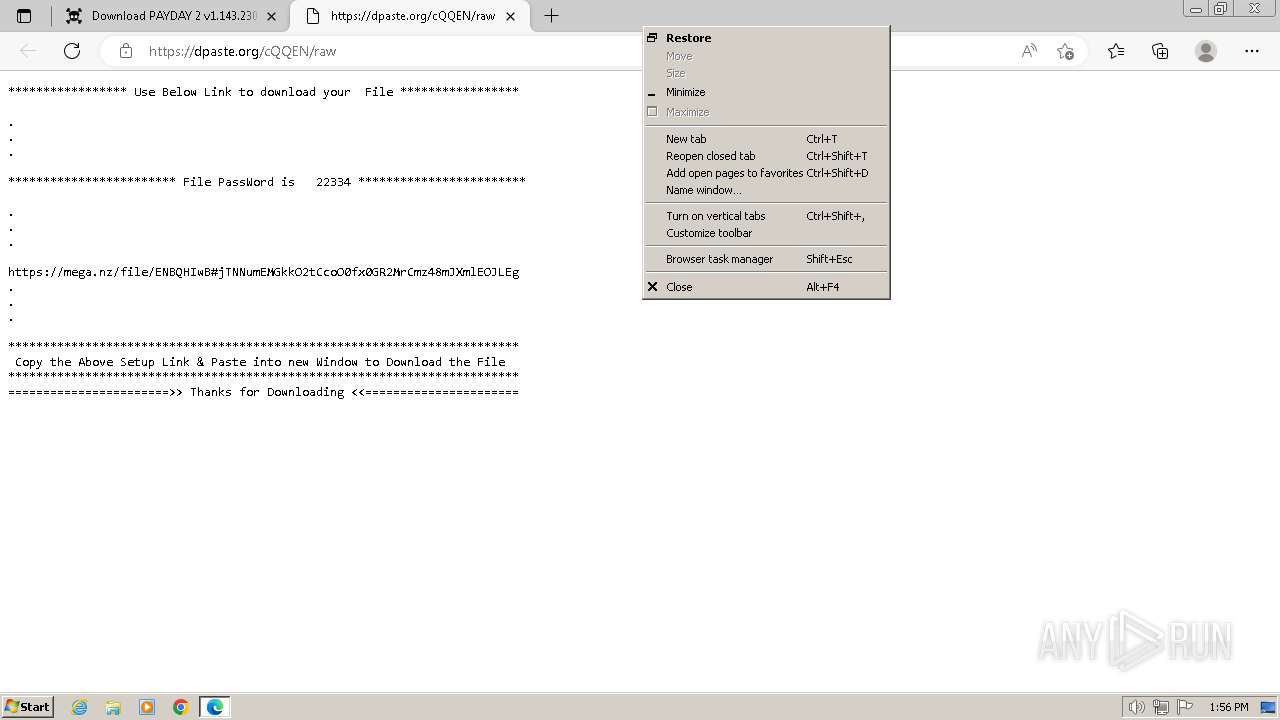This screenshot has width=1280, height=720.
Task: Click the browser back arrow
Action: tap(28, 51)
